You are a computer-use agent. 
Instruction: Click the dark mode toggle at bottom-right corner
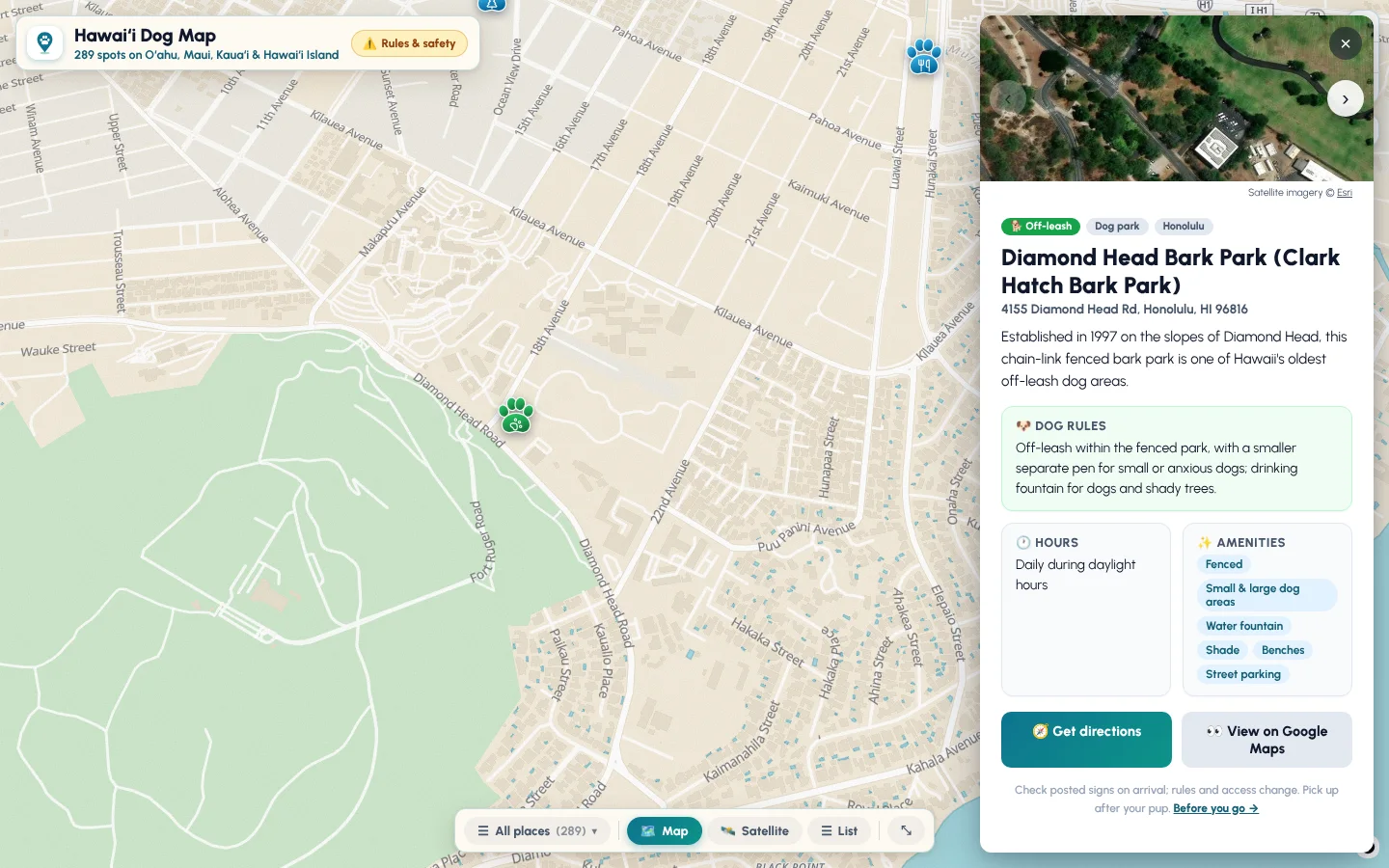1368,847
